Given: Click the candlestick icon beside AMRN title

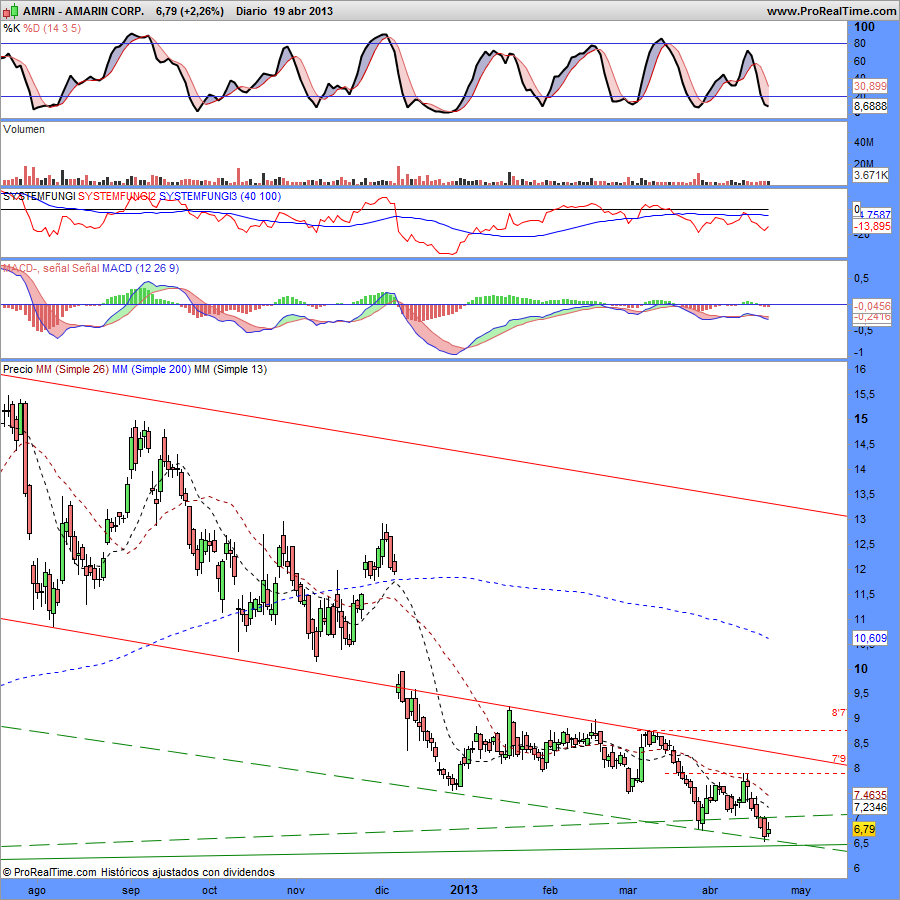Looking at the screenshot, I should tap(10, 11).
